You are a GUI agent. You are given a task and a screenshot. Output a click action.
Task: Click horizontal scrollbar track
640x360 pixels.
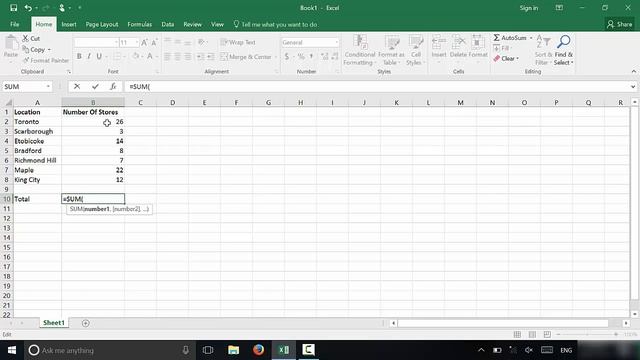[x=504, y=323]
